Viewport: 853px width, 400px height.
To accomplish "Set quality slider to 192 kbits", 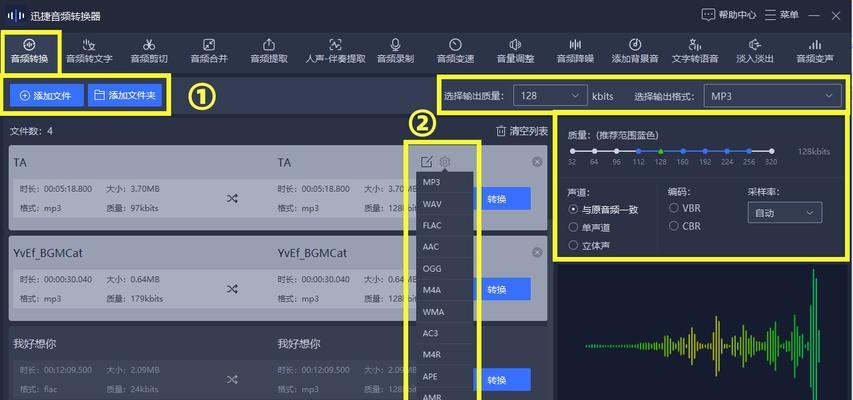I will coord(705,151).
